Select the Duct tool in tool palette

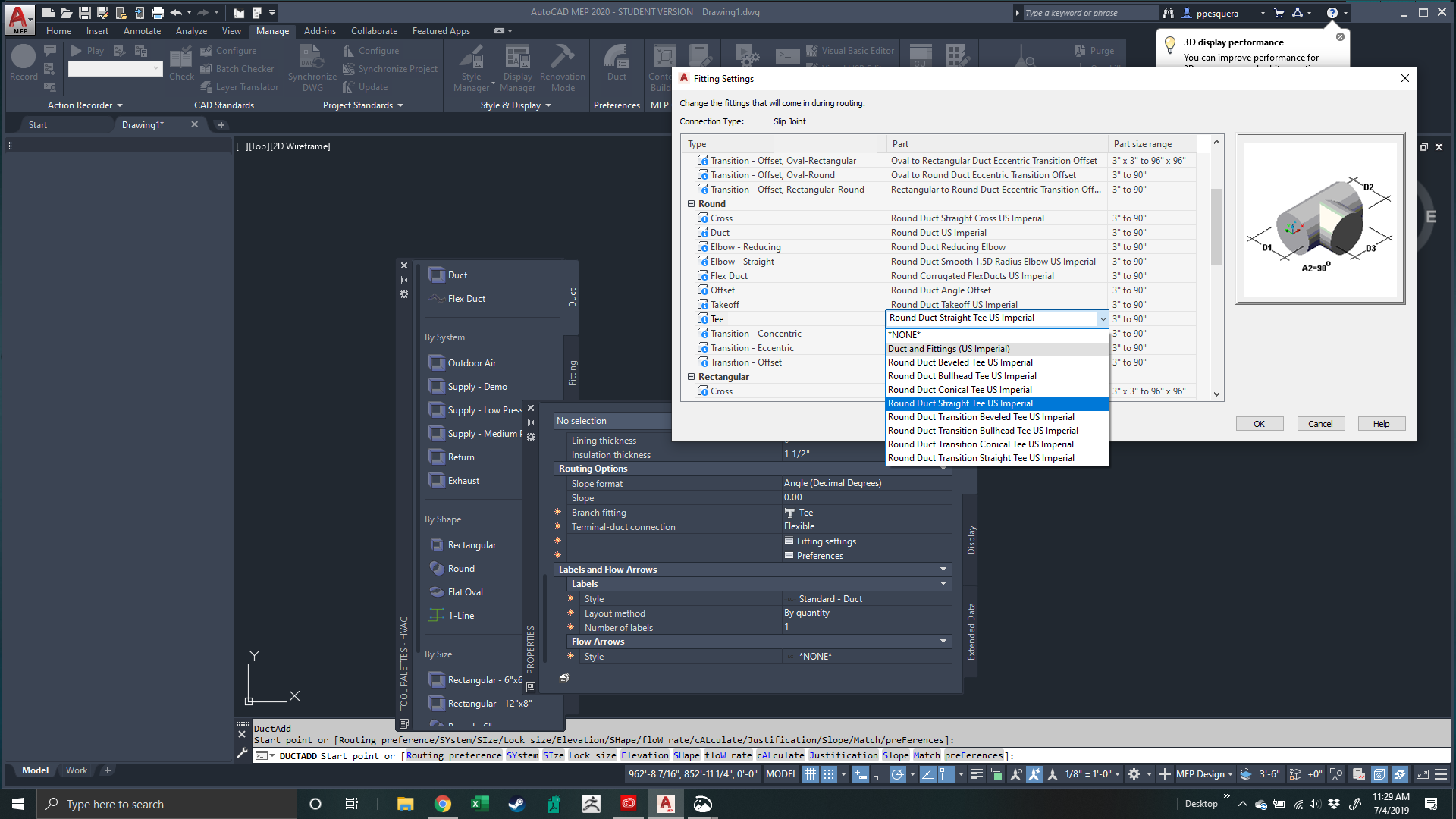[x=447, y=275]
